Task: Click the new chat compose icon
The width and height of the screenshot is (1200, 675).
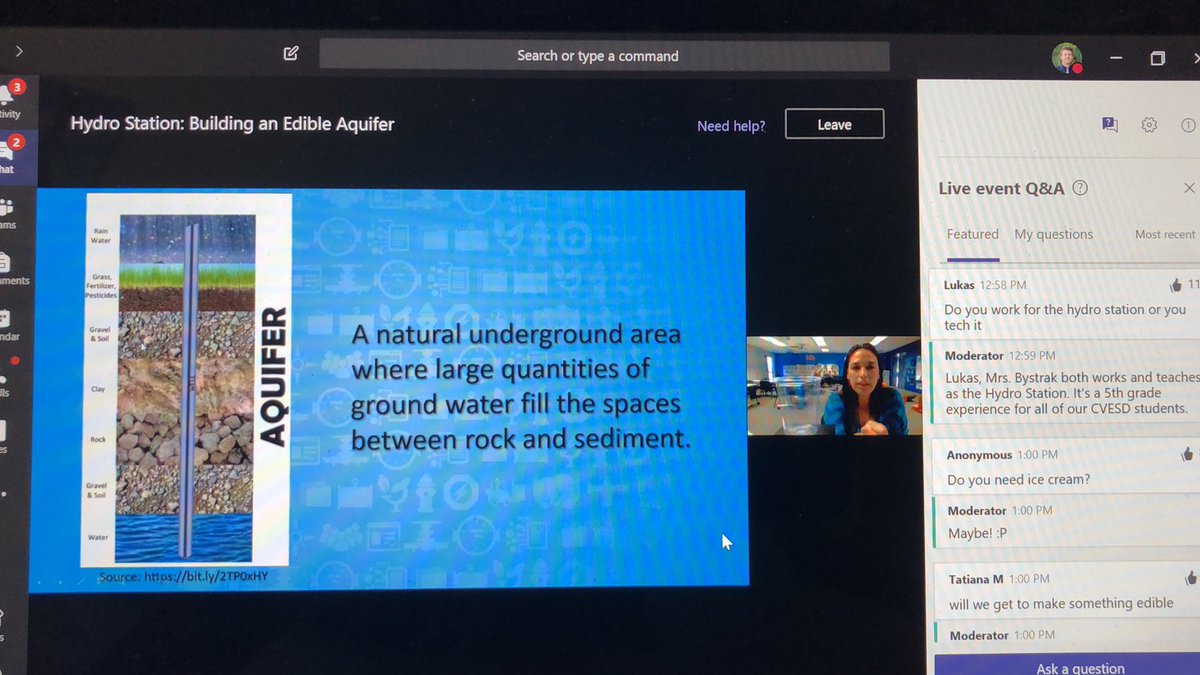Action: point(291,53)
